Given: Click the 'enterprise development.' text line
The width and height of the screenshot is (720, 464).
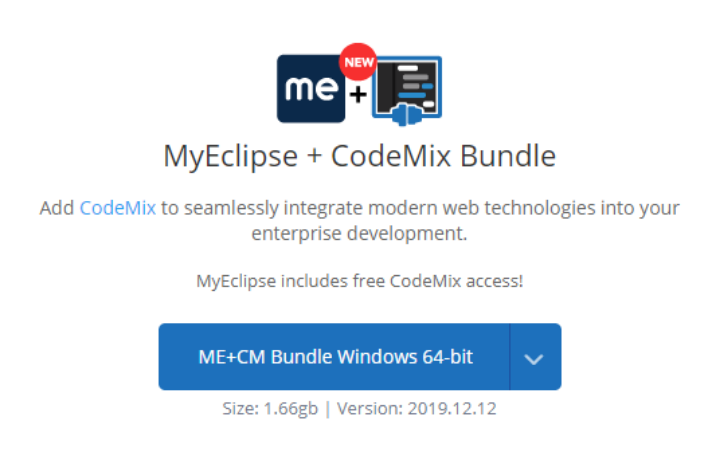Looking at the screenshot, I should (360, 233).
